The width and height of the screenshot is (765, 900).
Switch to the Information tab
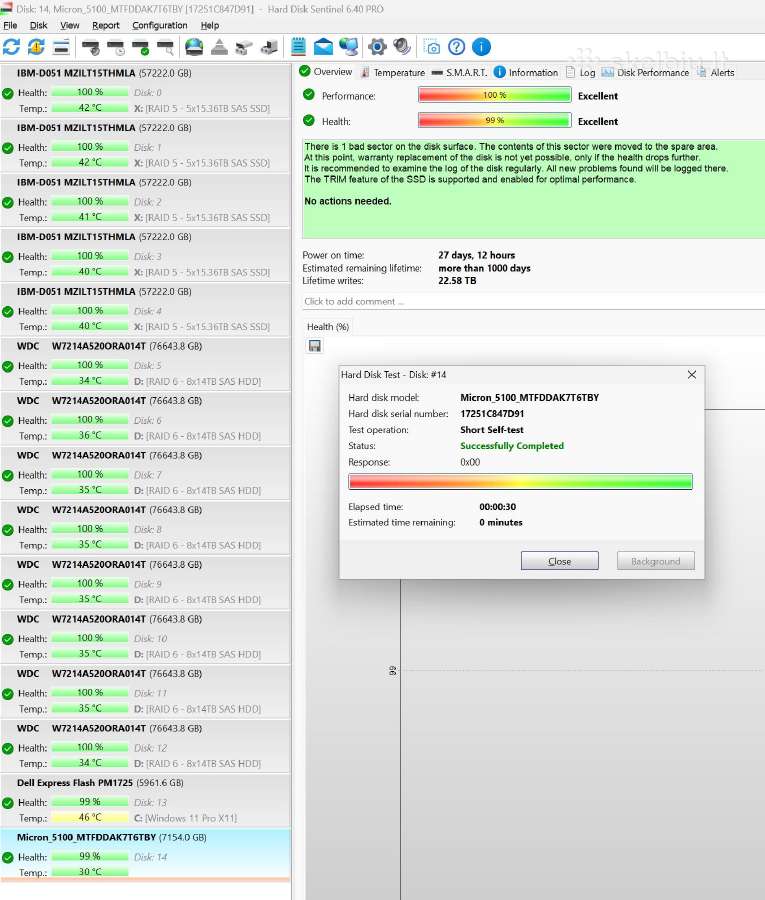pyautogui.click(x=526, y=72)
